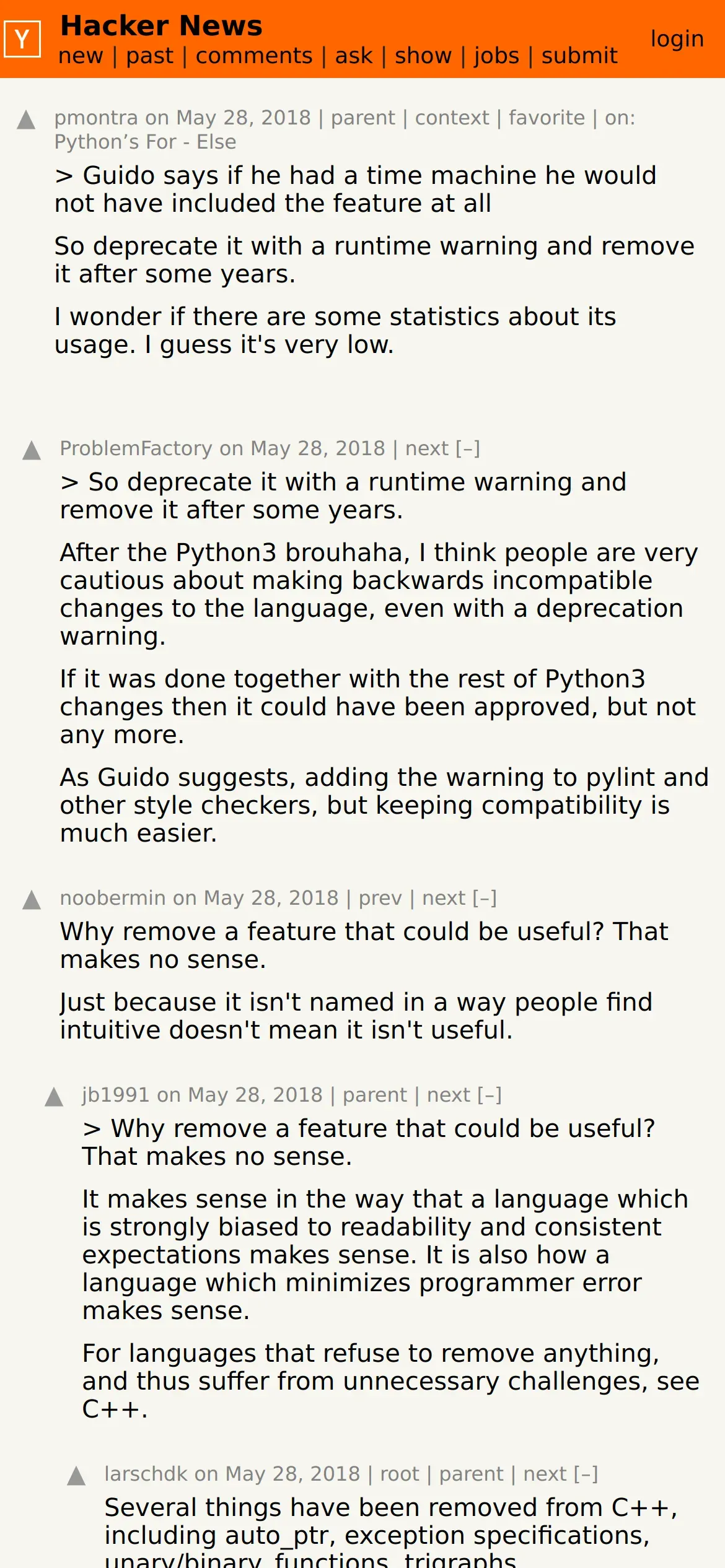725x1568 pixels.
Task: Go to the 'past' menu item
Action: [149, 56]
